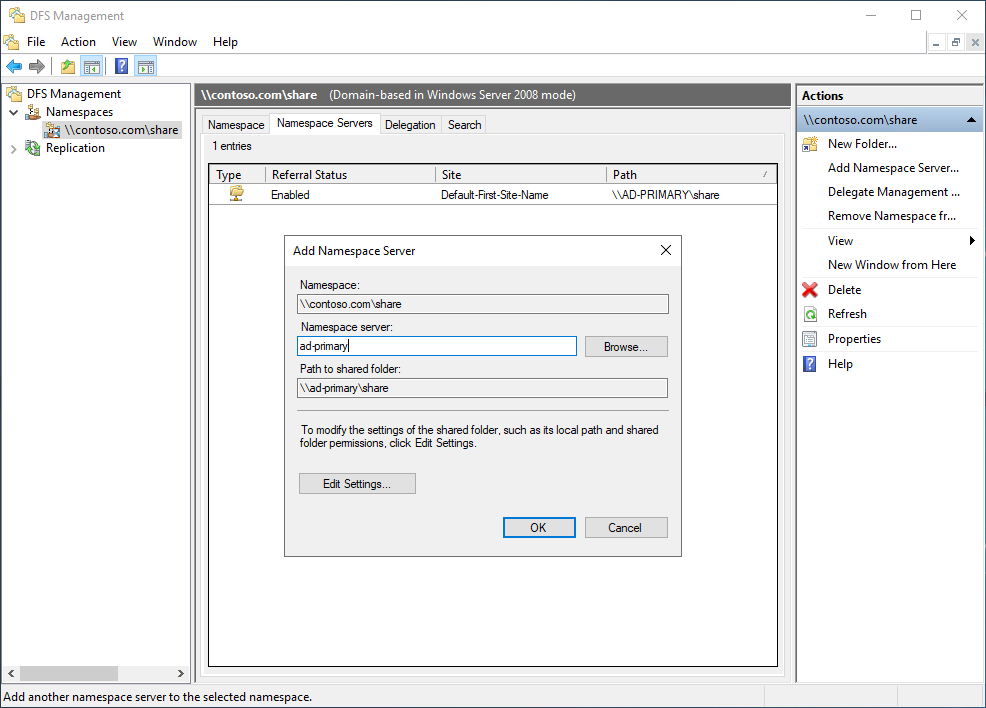Screen dimensions: 986x708
Task: Click New Window from Here action
Action: tap(892, 265)
